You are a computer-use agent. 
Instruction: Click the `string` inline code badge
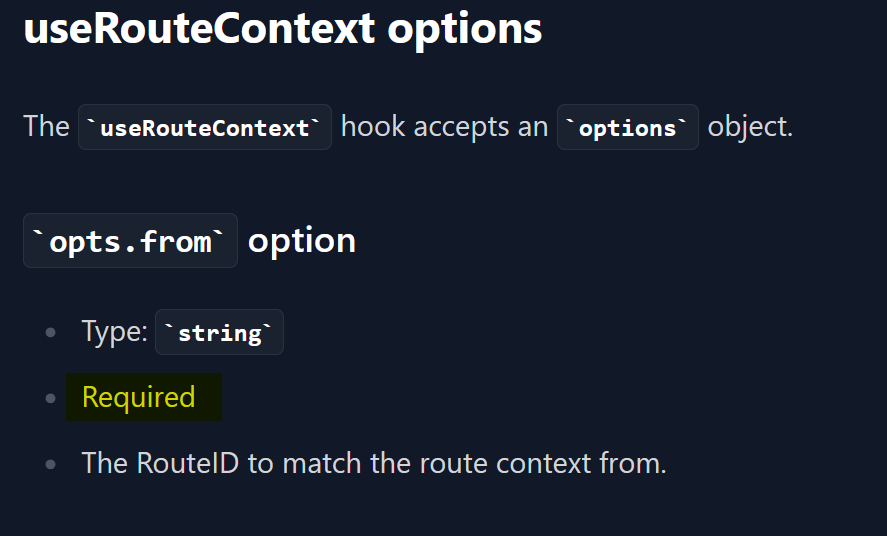[219, 333]
